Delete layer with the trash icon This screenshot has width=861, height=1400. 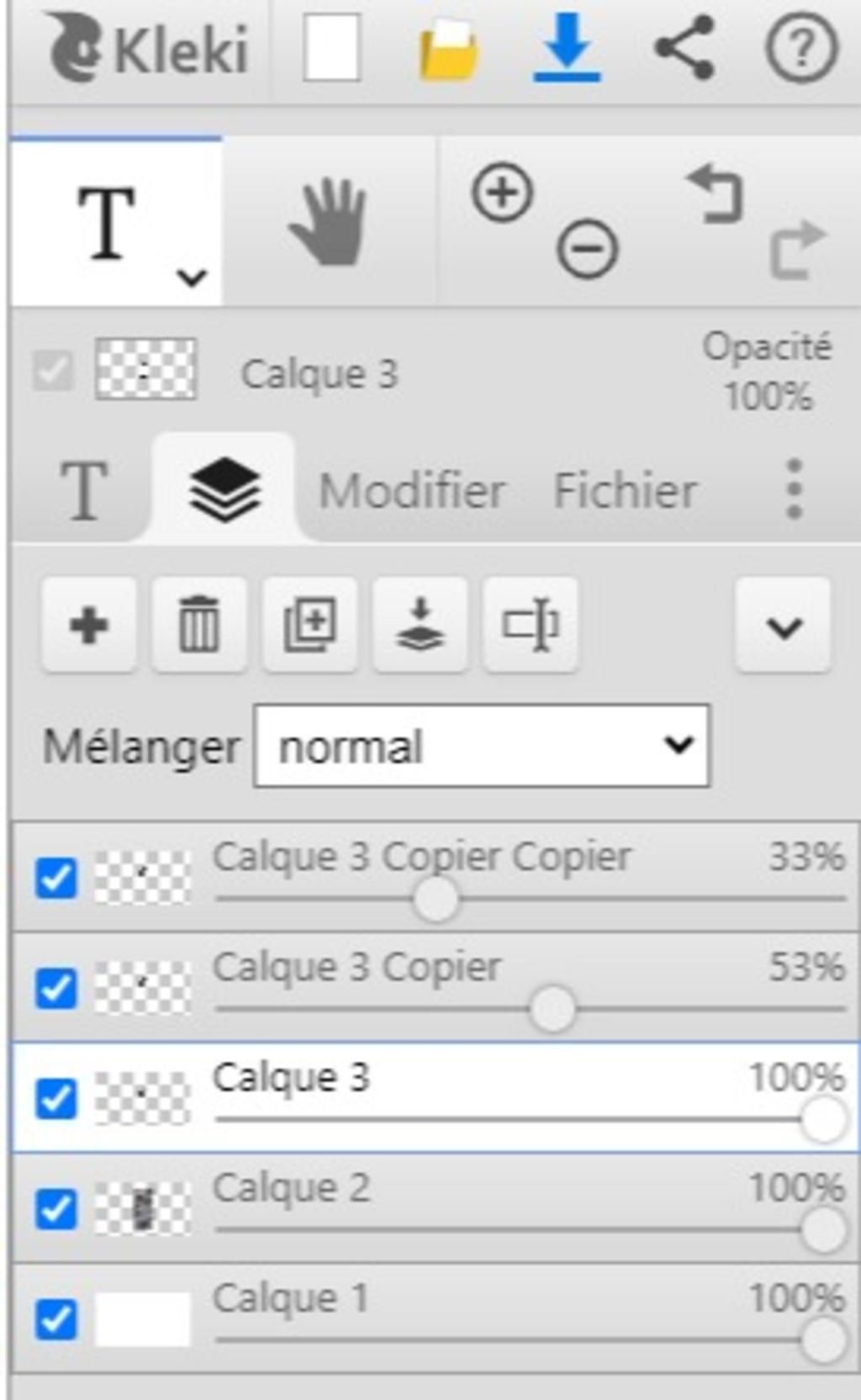pos(199,626)
